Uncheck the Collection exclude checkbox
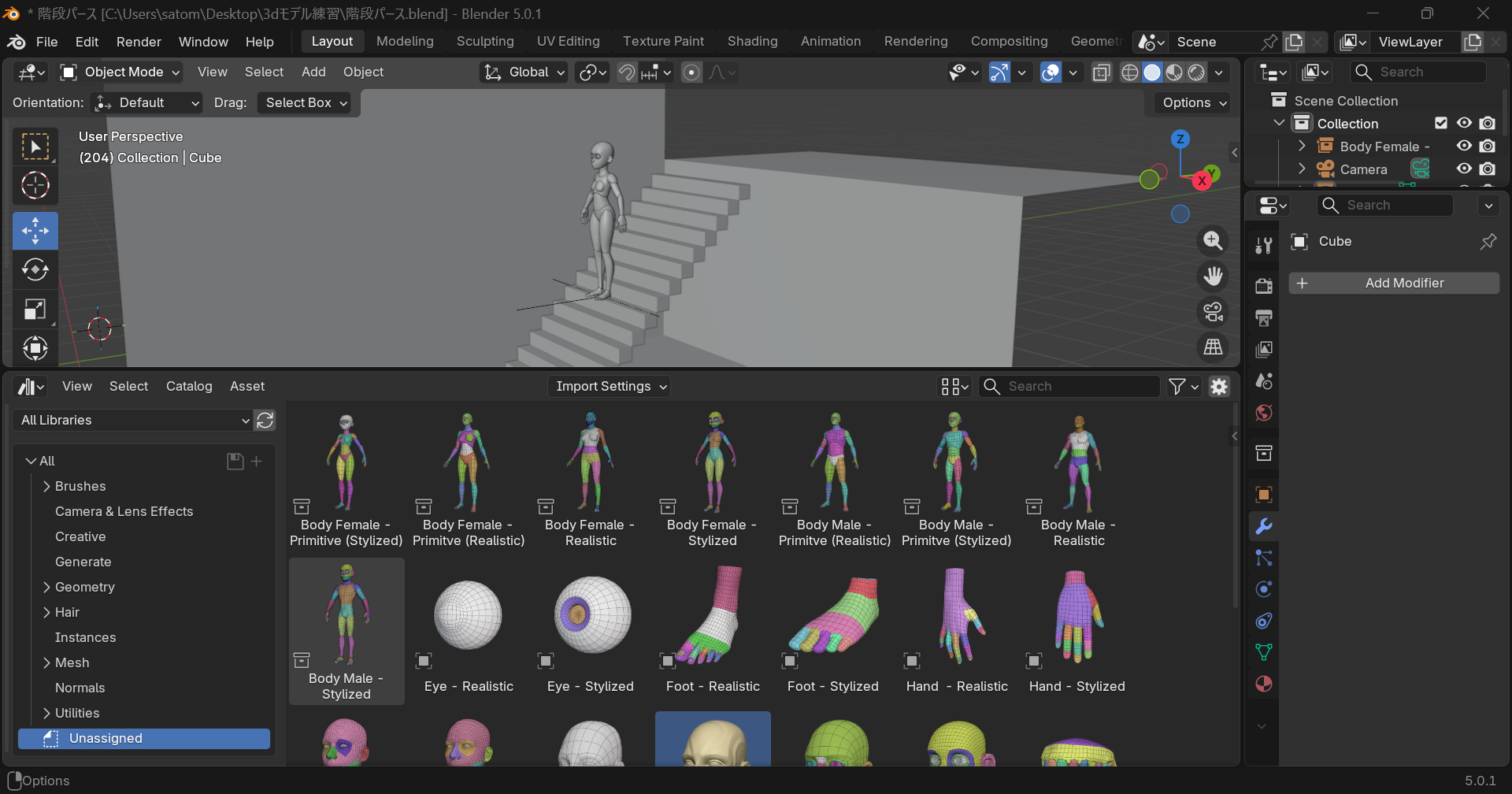The image size is (1512, 794). click(1441, 123)
